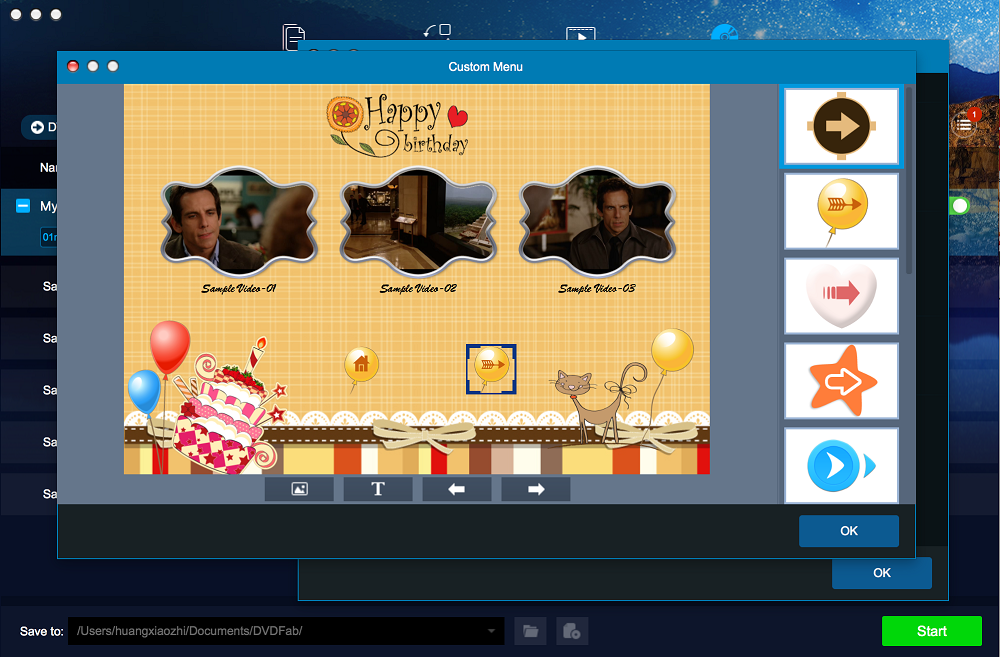Click the text T tool button
1000x657 pixels.
pyautogui.click(x=378, y=489)
